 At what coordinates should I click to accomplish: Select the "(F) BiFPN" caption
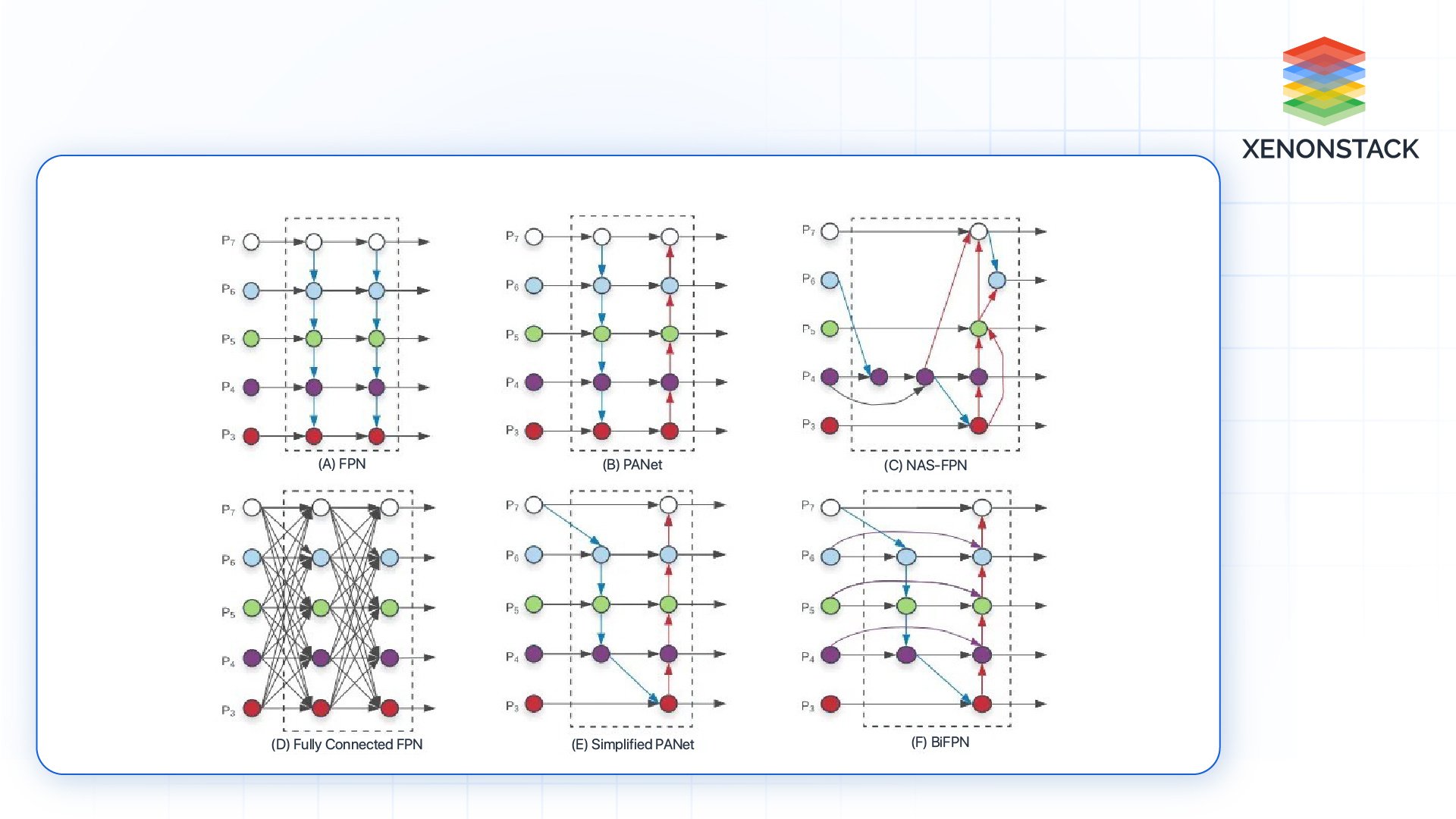point(940,742)
